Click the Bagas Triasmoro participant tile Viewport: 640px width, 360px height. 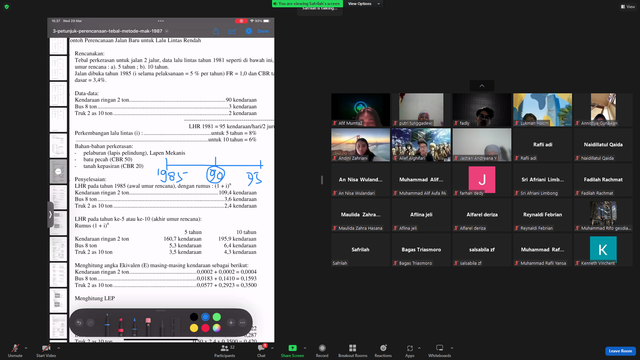point(421,250)
